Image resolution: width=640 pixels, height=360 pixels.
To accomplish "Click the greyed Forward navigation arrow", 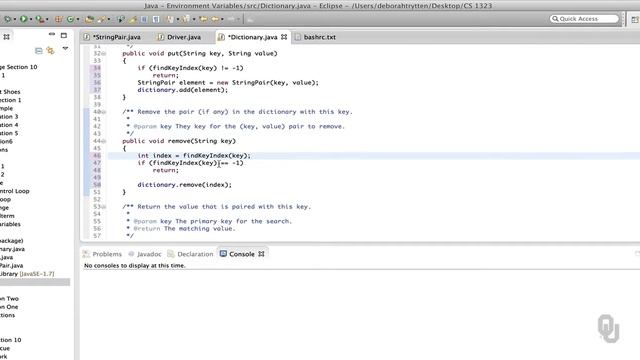I will click(x=231, y=19).
